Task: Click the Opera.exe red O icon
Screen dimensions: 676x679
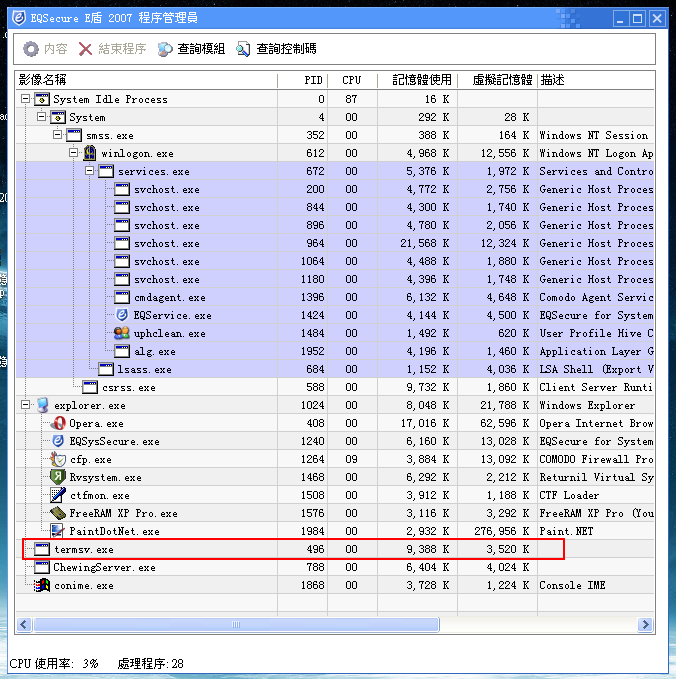Action: pos(58,423)
